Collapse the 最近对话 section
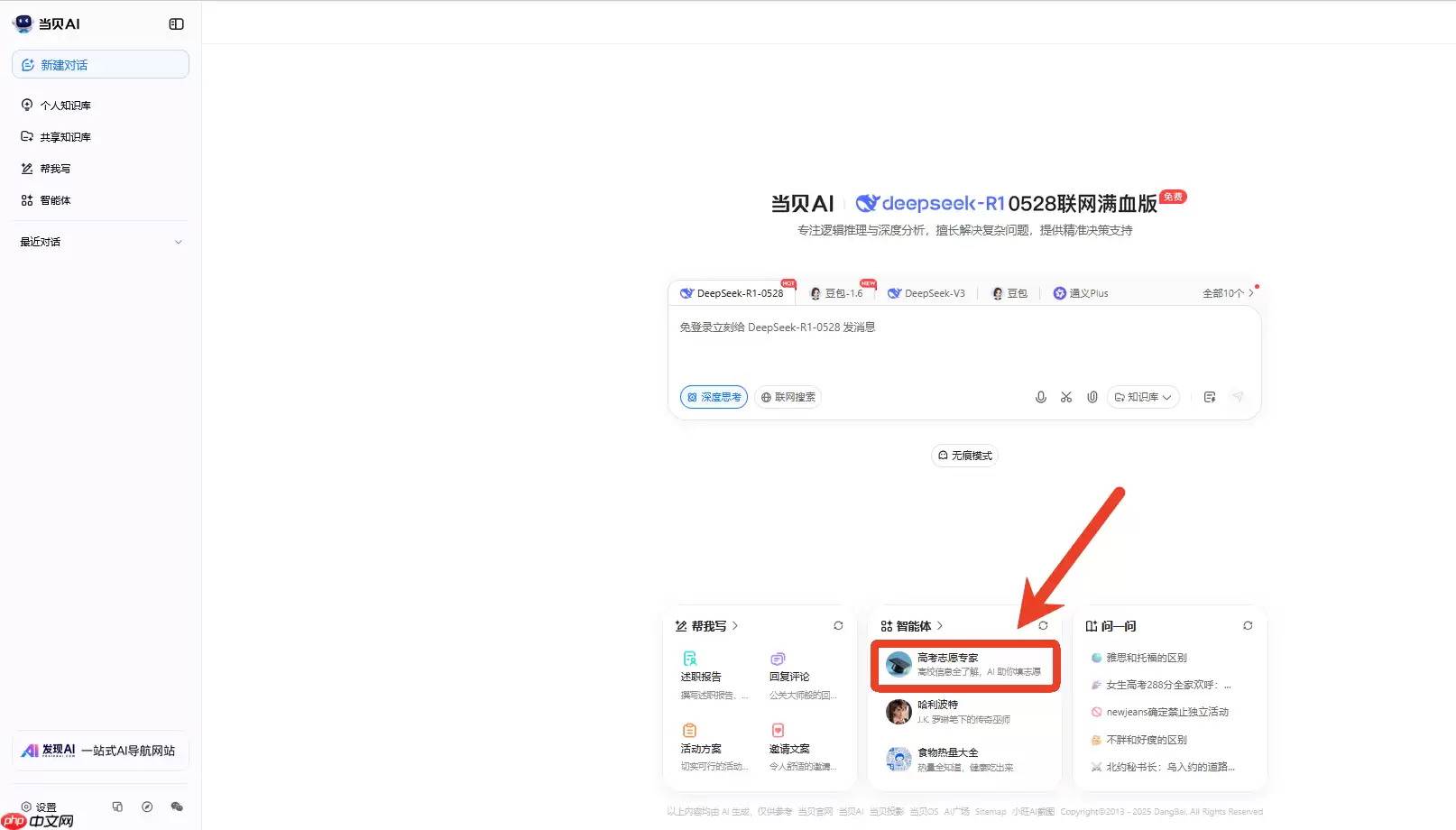The image size is (1456, 830). pyautogui.click(x=178, y=242)
